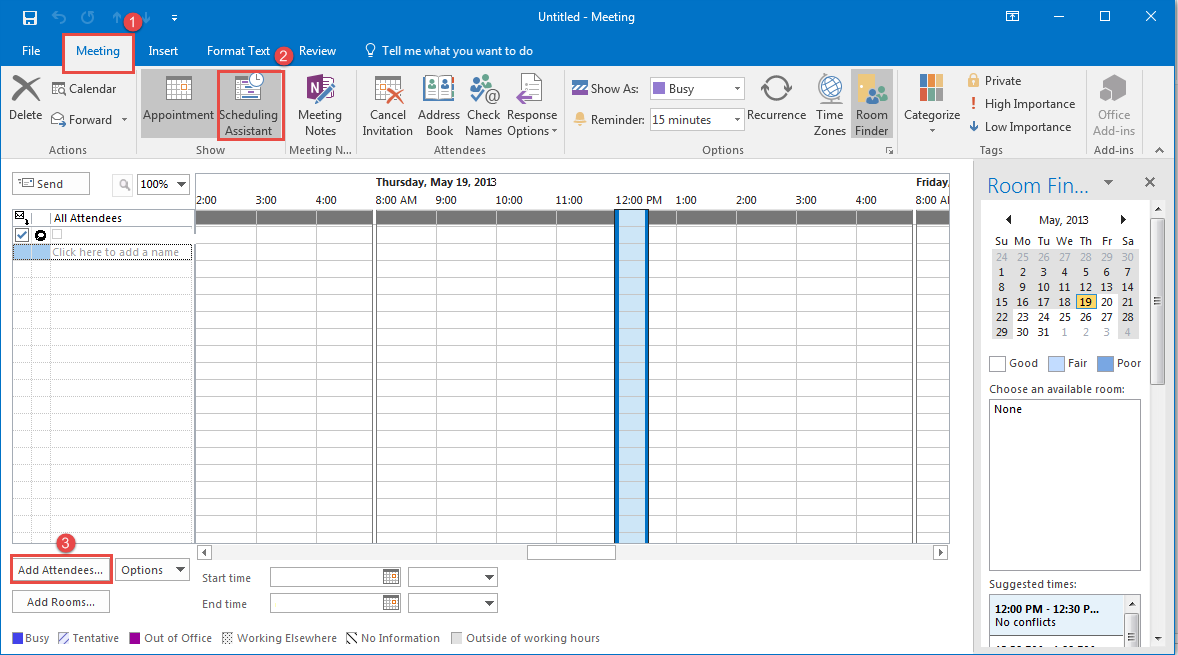Show Time Zones

(829, 104)
